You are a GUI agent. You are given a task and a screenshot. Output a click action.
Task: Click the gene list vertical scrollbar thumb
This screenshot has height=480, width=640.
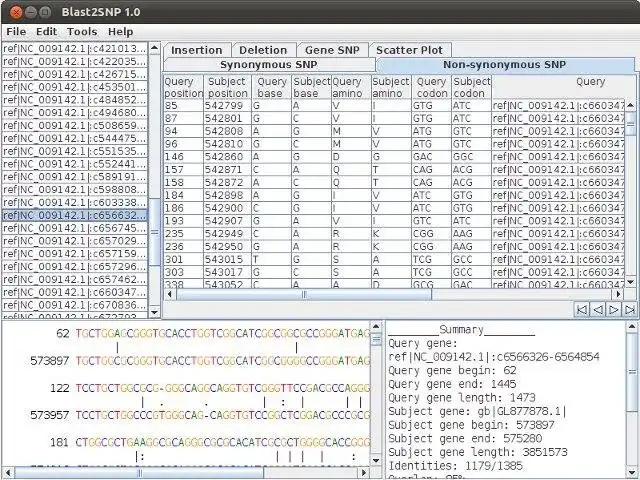pos(154,232)
